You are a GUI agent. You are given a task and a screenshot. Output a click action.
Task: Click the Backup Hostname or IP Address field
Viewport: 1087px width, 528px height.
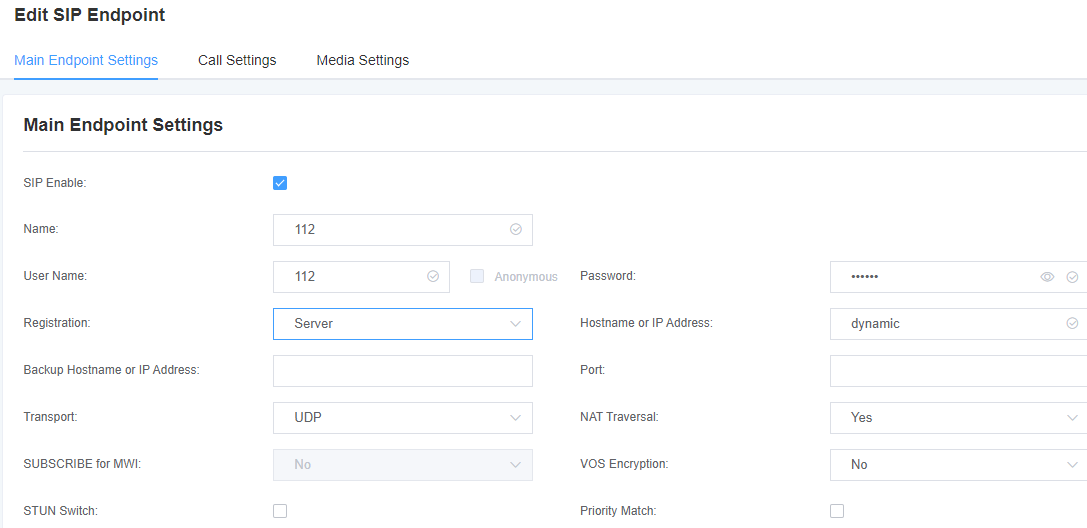tap(403, 371)
